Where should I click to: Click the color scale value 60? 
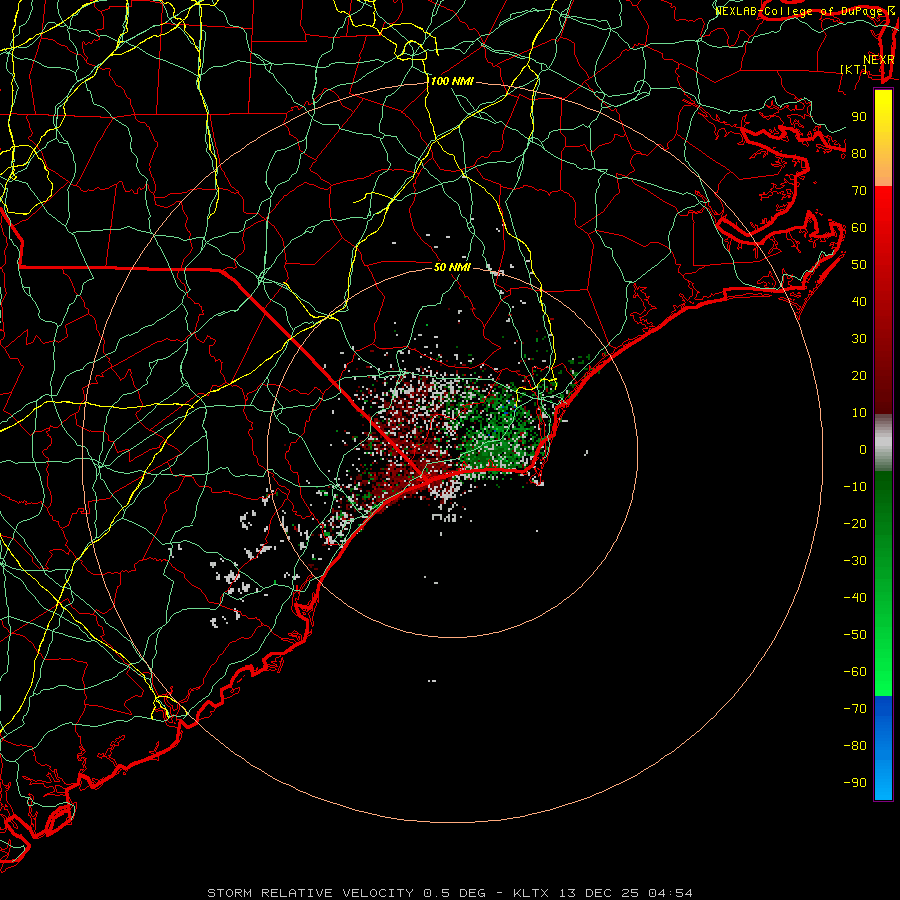click(x=859, y=228)
